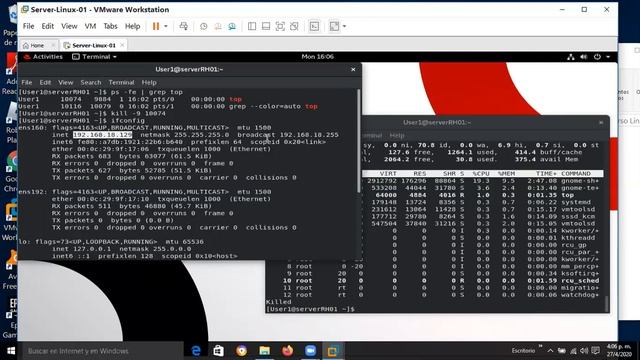Viewport: 640px width, 360px height.
Task: Open the power options dropdown arrow next to pause
Action: tap(166, 26)
